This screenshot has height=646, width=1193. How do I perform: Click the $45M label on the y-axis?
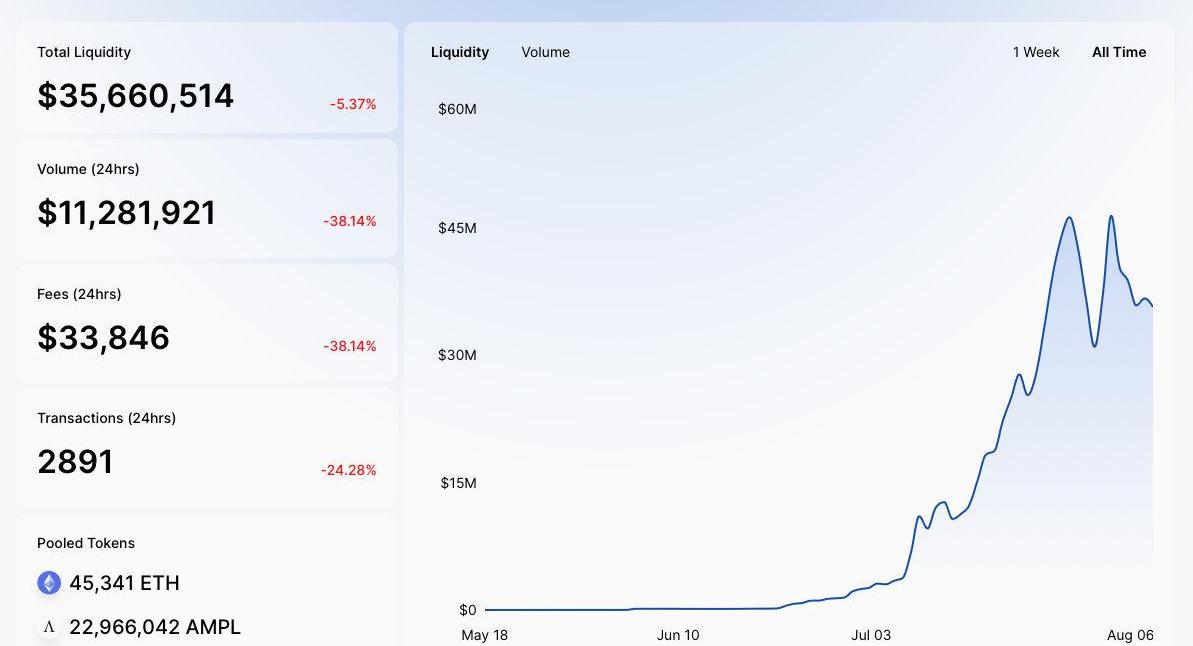coord(457,228)
